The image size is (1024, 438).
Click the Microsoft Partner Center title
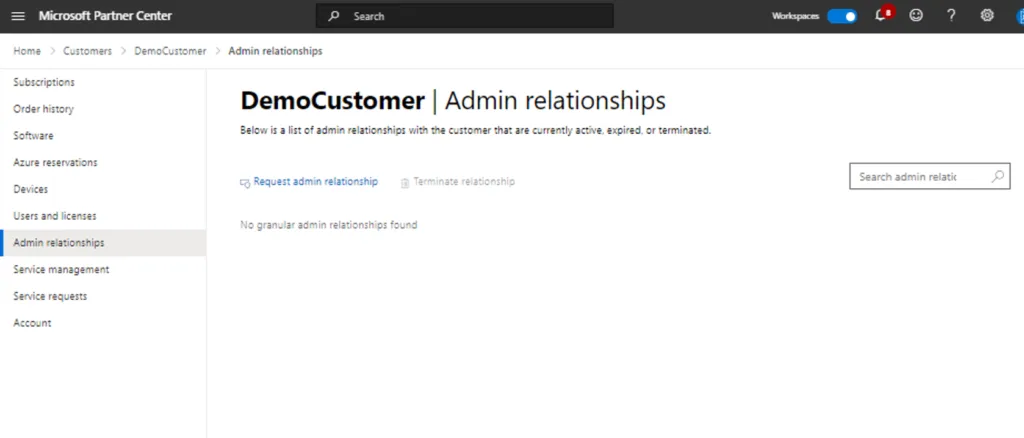105,16
